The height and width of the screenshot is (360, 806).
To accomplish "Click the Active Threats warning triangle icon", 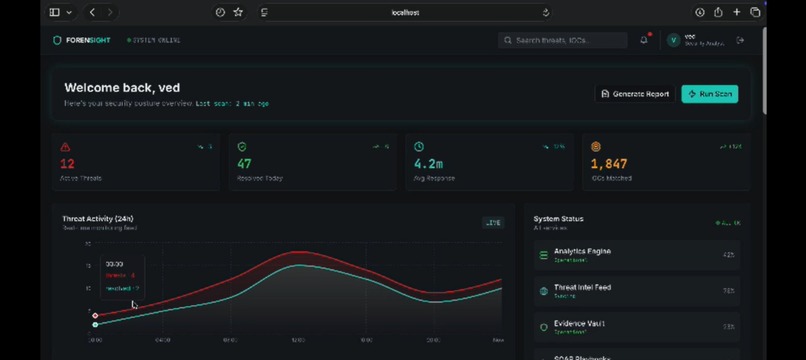I will [65, 147].
